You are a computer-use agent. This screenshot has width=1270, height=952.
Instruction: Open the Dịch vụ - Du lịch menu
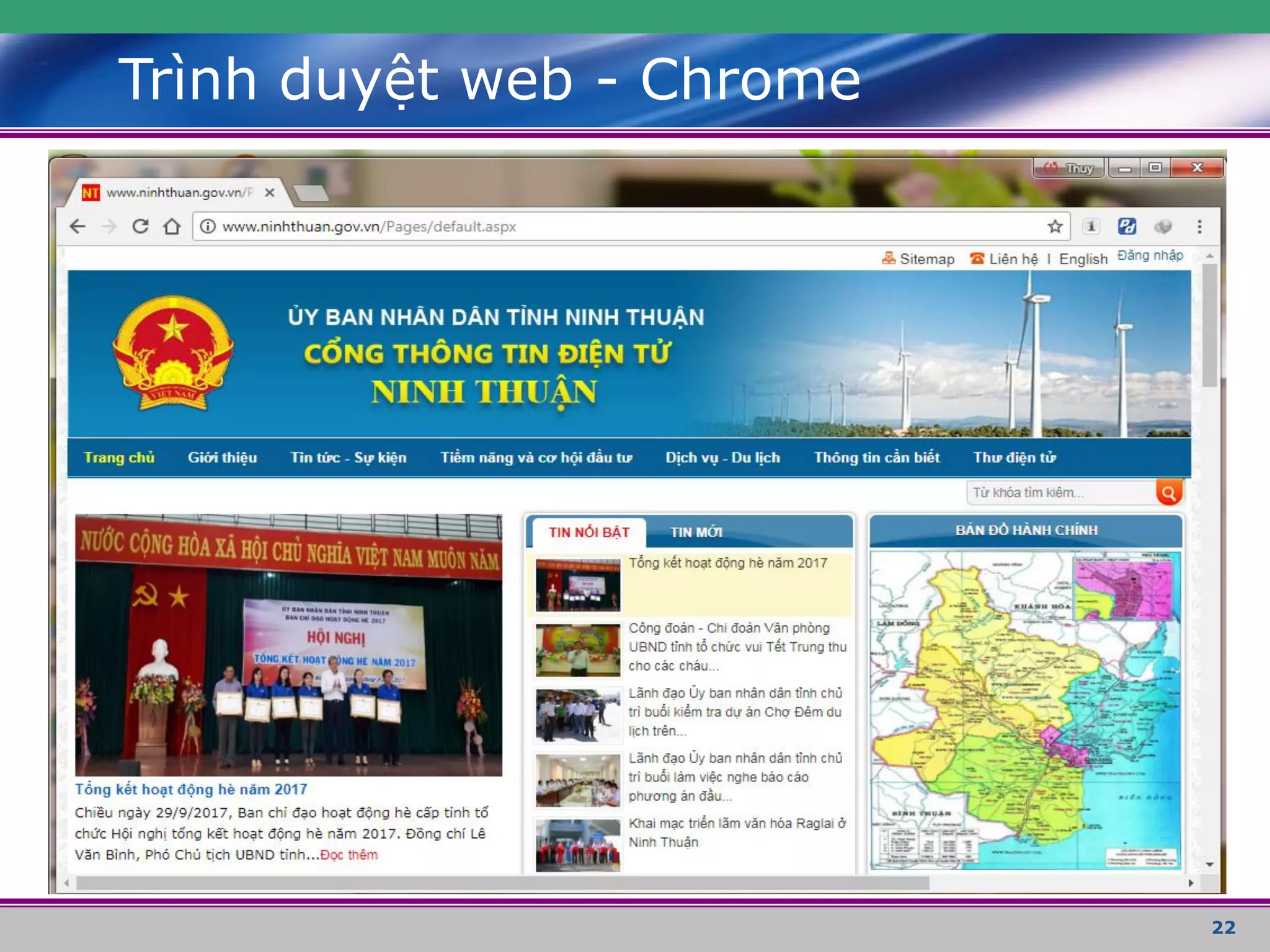722,457
